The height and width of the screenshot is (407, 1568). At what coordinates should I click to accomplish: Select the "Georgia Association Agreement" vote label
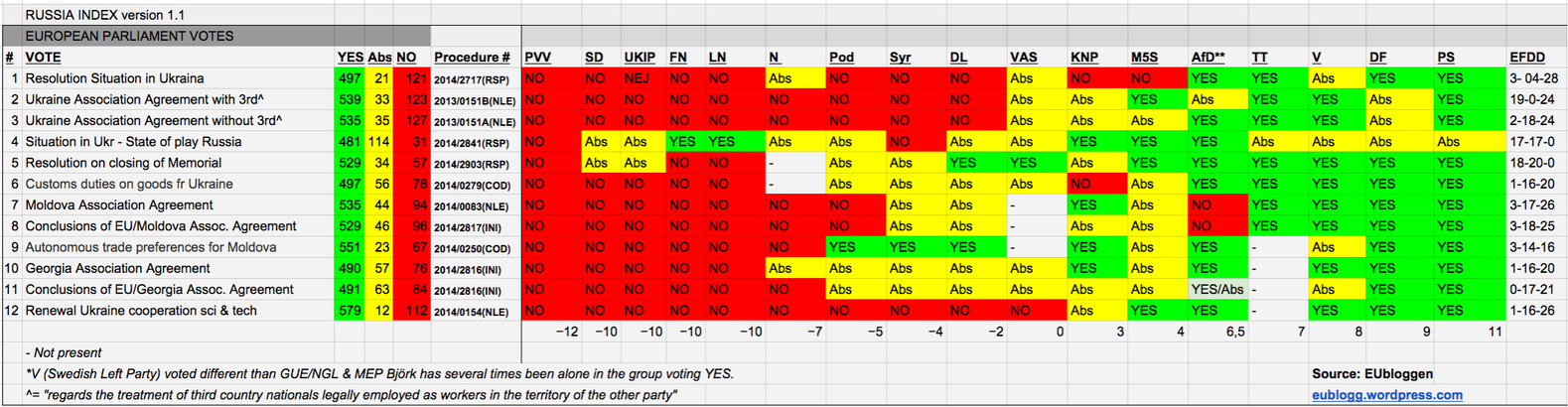[x=117, y=269]
